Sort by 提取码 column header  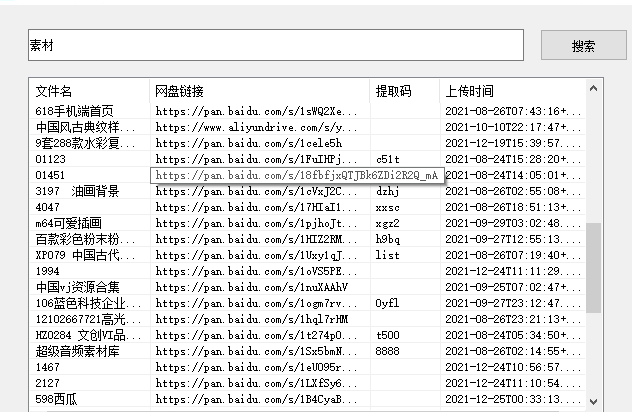pos(404,90)
